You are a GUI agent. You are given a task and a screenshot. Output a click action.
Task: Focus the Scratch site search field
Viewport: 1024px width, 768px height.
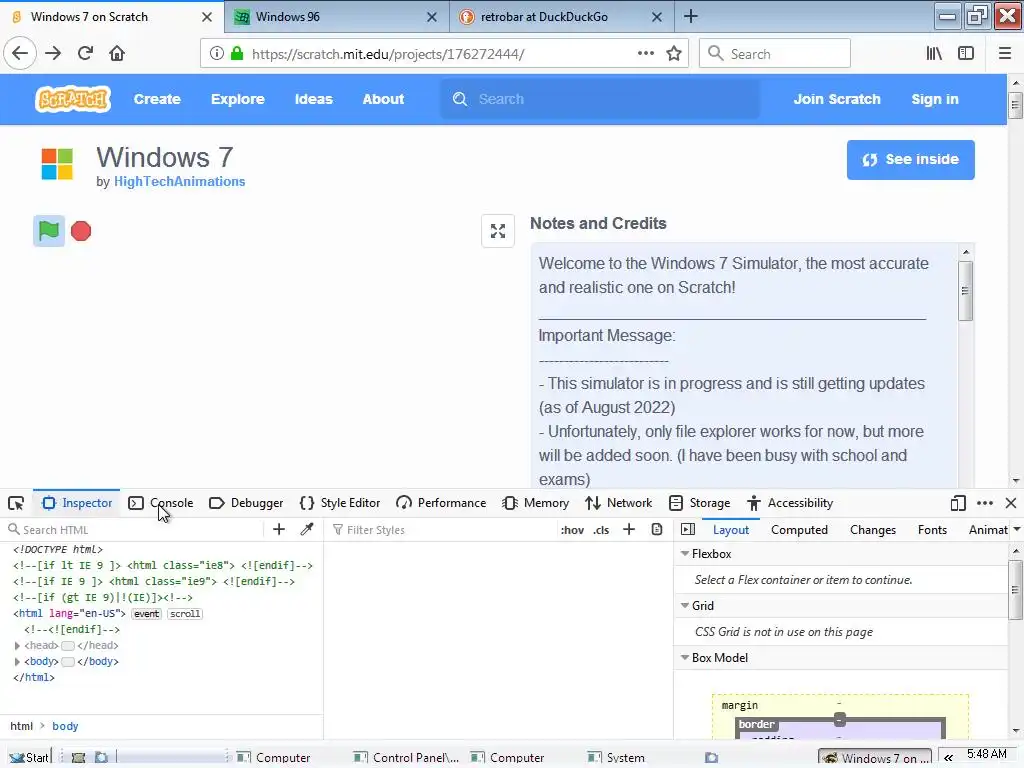(x=601, y=99)
